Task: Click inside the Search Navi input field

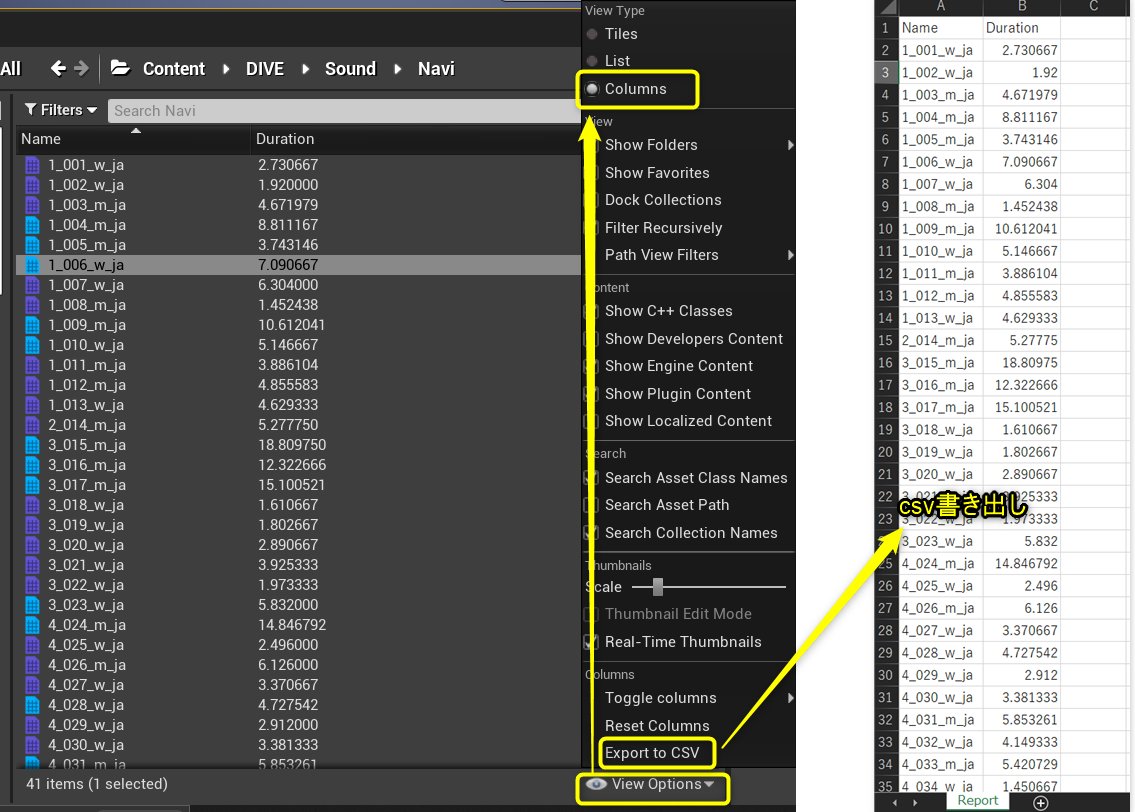Action: coord(300,109)
